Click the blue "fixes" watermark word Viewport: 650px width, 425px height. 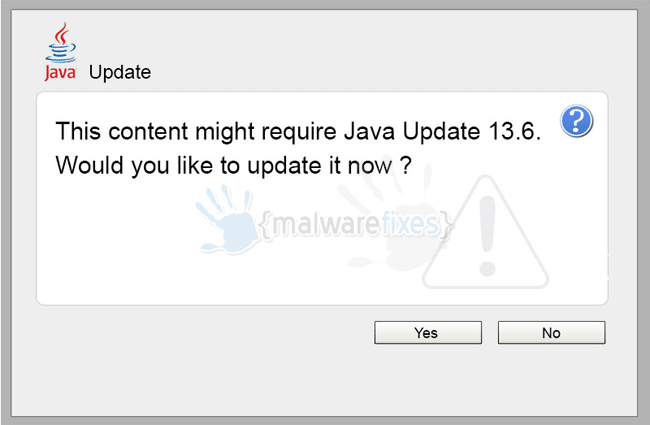pyautogui.click(x=408, y=223)
